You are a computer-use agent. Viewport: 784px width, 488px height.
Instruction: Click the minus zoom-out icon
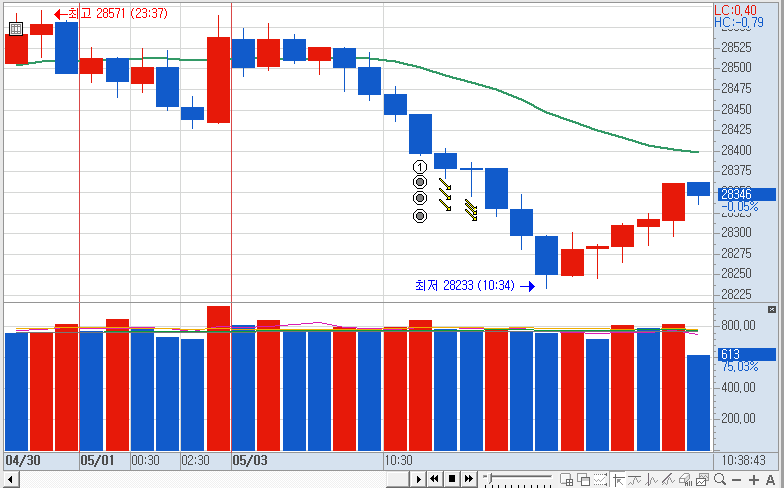(736, 480)
